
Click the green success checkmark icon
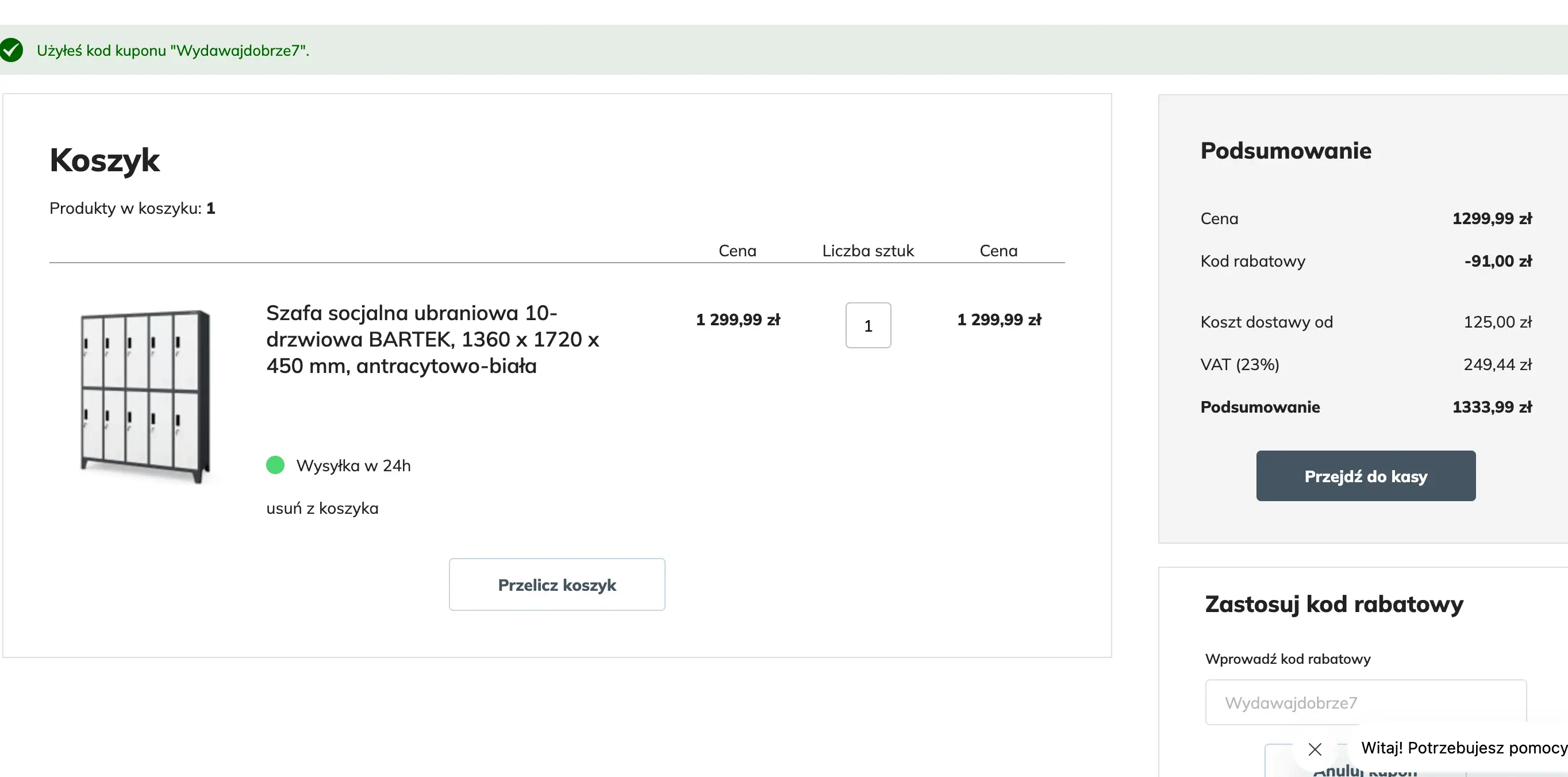click(11, 50)
